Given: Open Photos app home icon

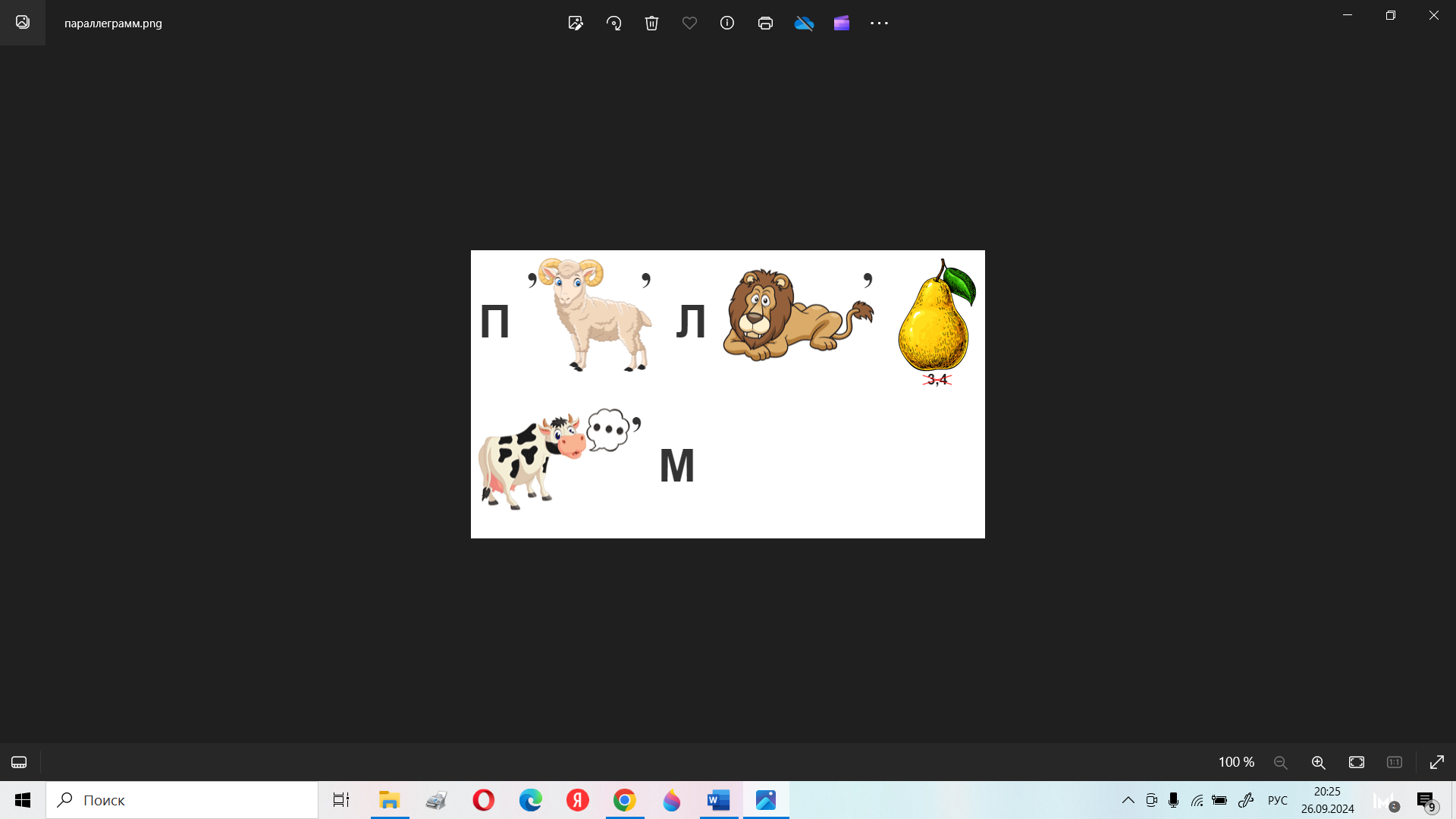Looking at the screenshot, I should 23,22.
